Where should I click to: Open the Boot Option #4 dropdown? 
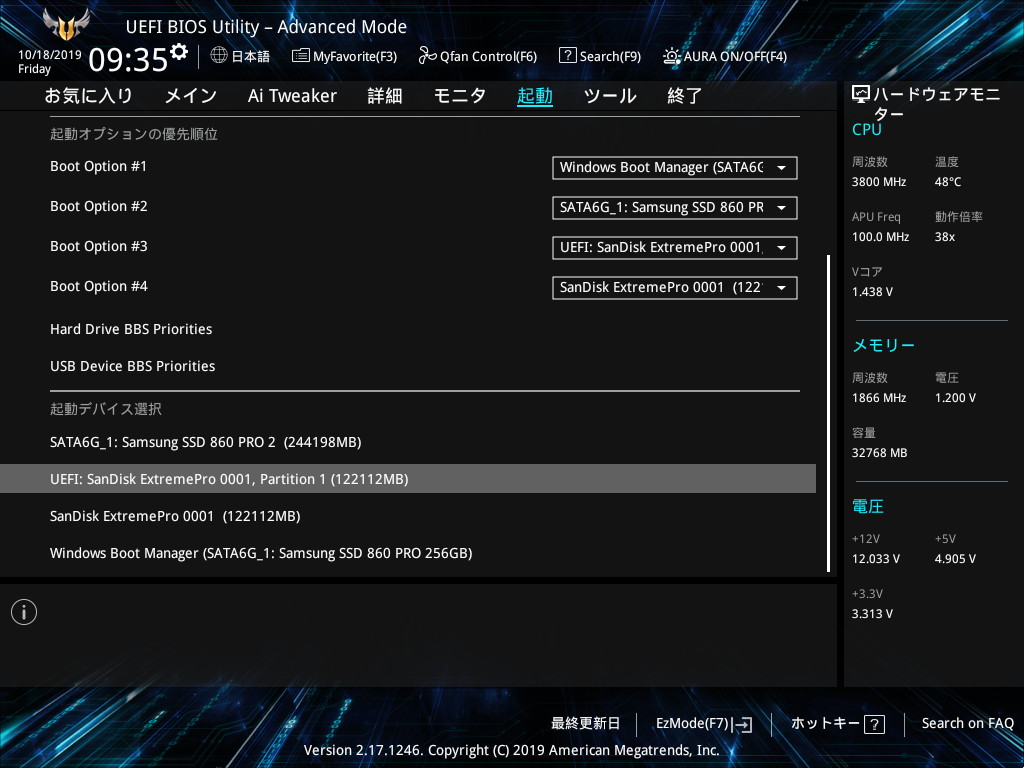675,287
